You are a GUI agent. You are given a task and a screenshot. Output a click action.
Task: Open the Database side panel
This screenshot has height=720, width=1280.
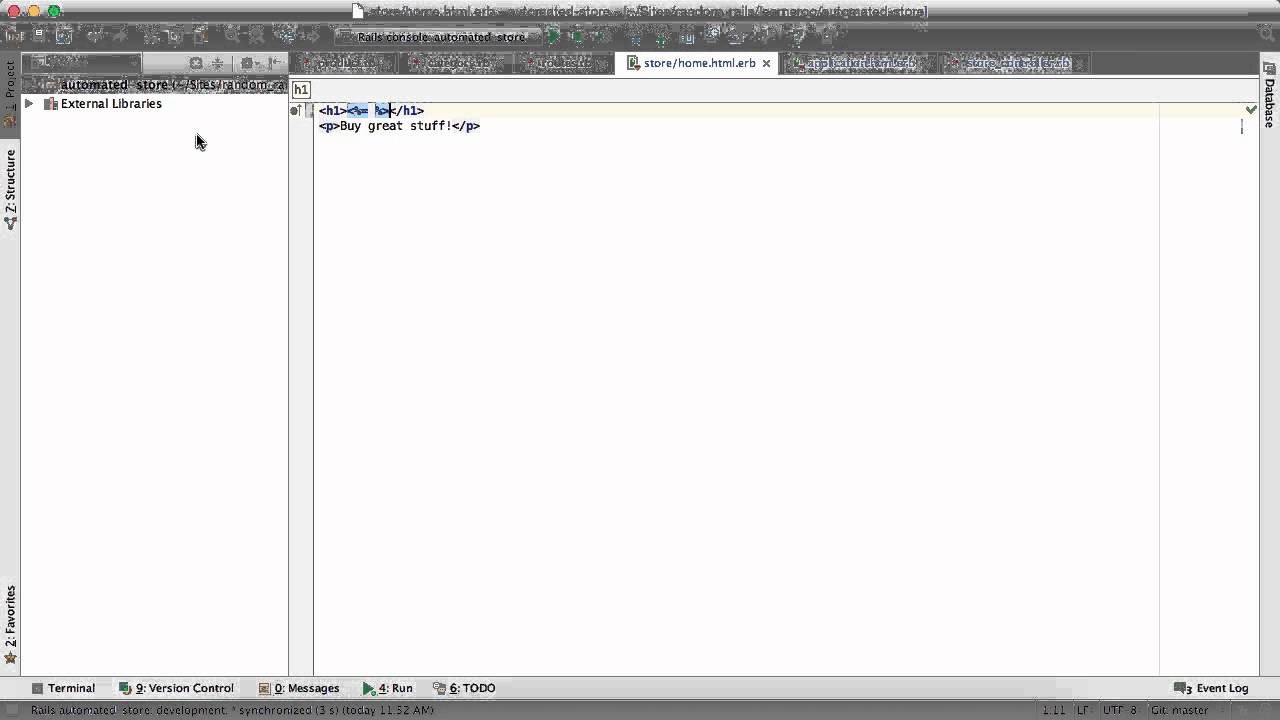point(1270,95)
